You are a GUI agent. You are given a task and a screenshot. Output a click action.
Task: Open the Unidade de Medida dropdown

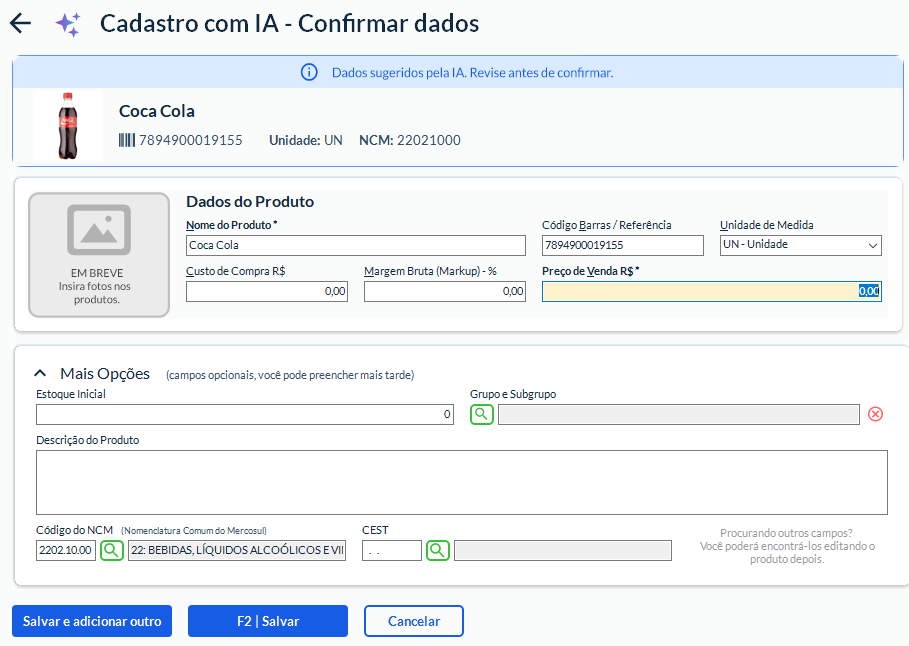tap(800, 245)
